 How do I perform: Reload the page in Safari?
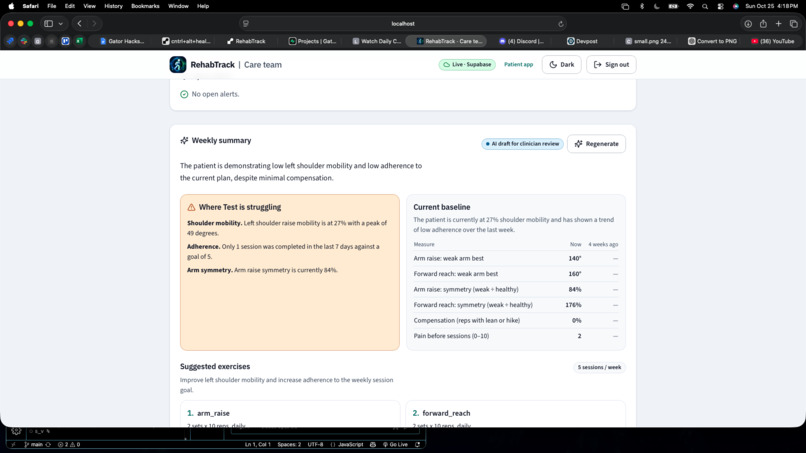pos(560,24)
